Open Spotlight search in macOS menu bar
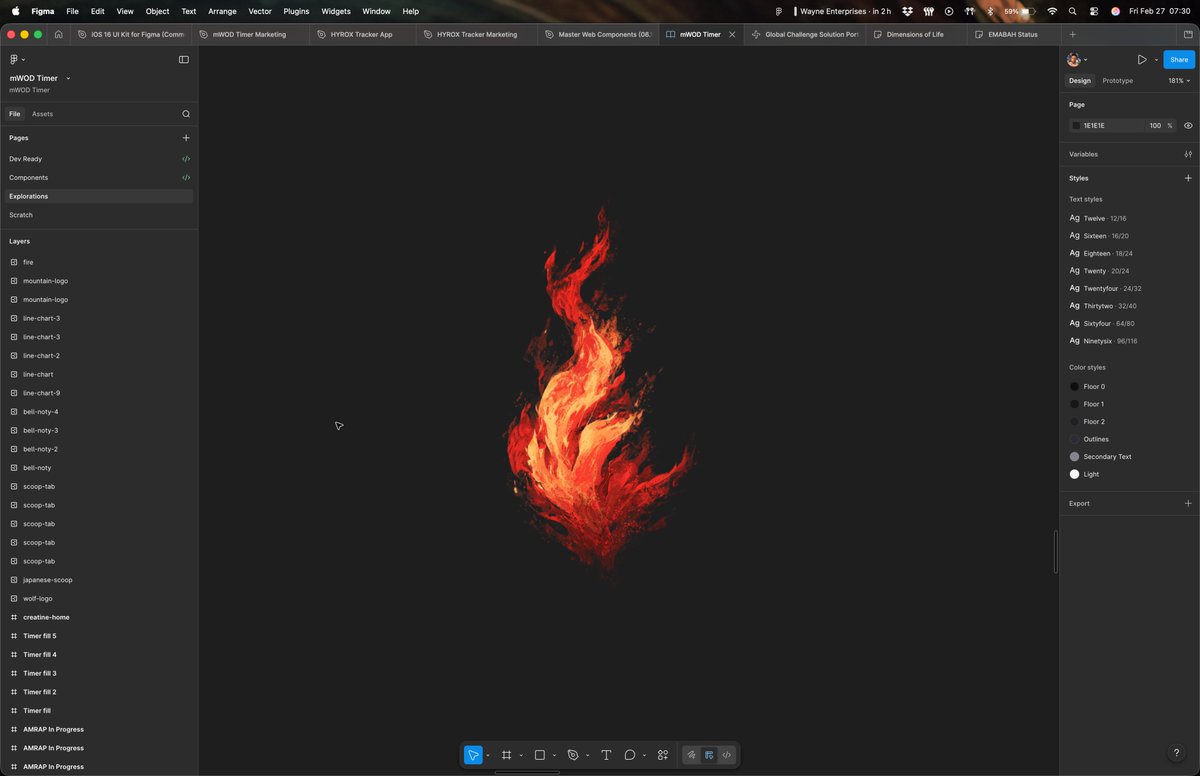Screen dimensions: 1200x776 (1072, 11)
